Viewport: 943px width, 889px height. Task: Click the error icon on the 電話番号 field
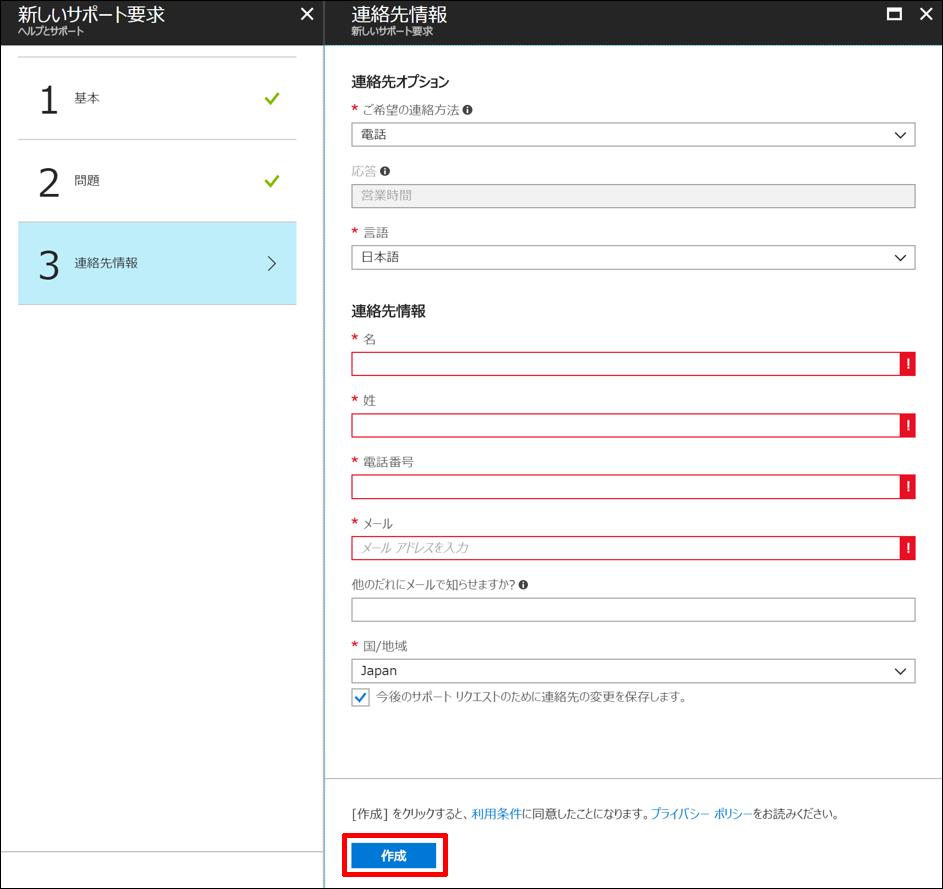tap(907, 487)
